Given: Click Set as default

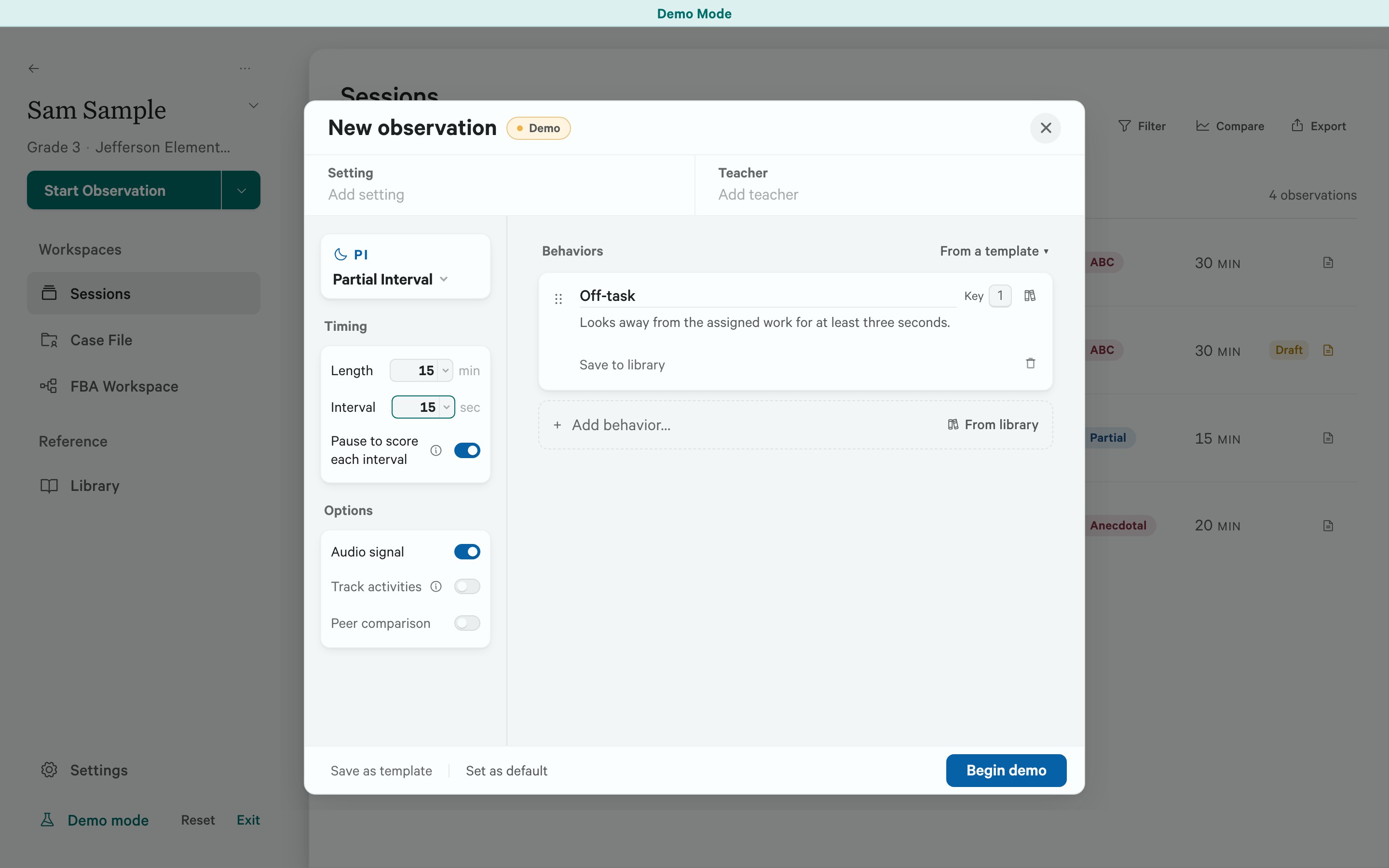Looking at the screenshot, I should click(x=506, y=771).
